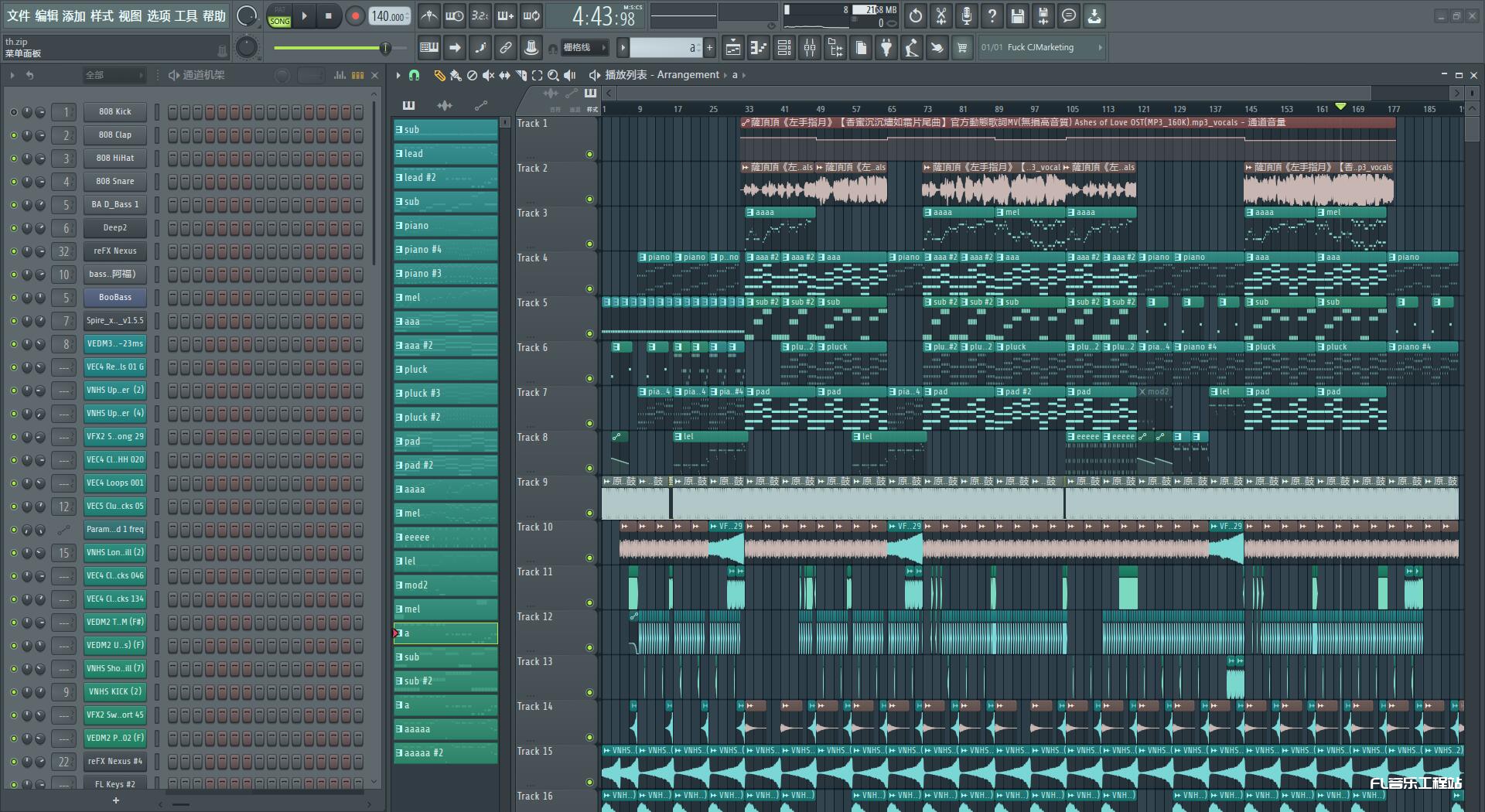Viewport: 1485px width, 812px height.
Task: Open the help question mark icon
Action: [992, 15]
